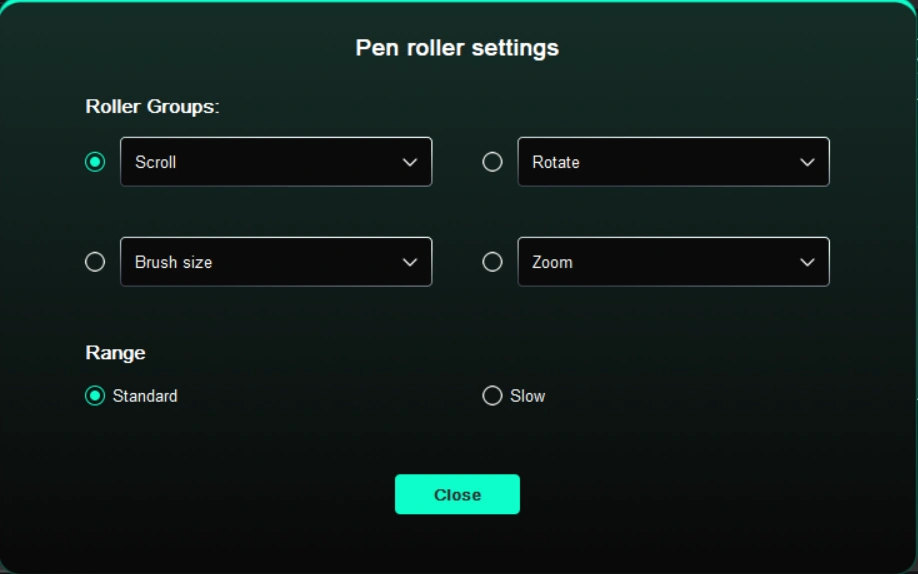Choose the Zoom roller group radio button

click(492, 262)
